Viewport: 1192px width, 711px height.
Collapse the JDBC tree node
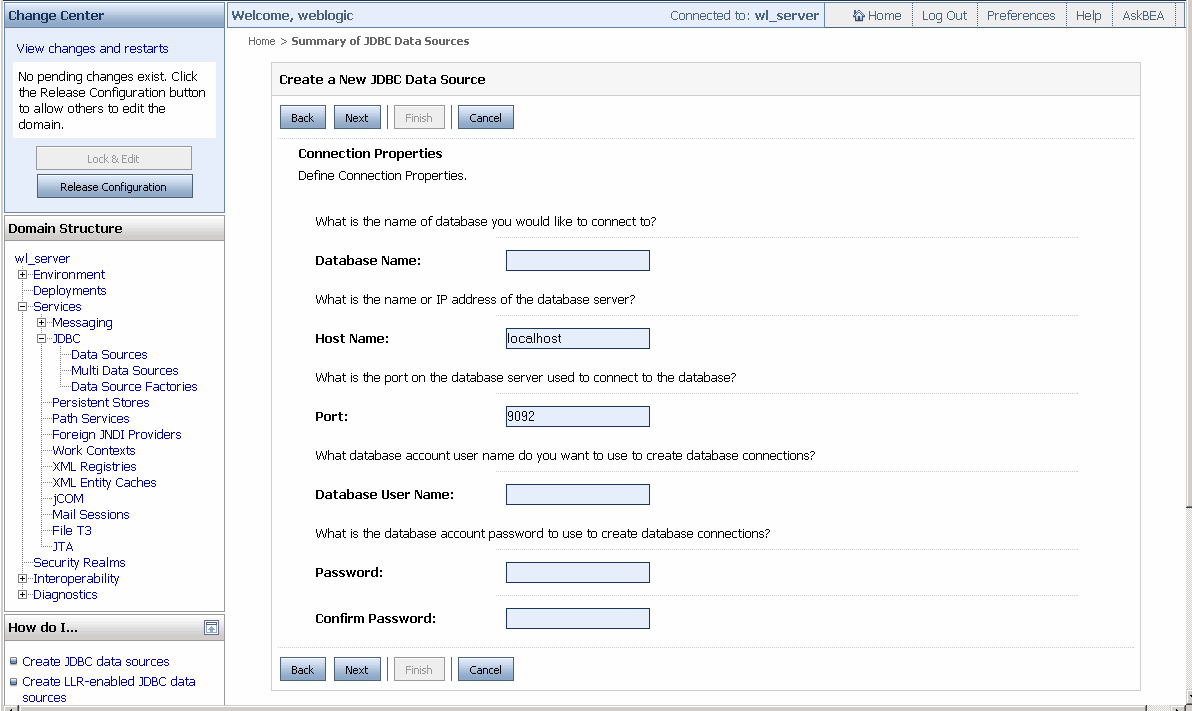point(42,339)
